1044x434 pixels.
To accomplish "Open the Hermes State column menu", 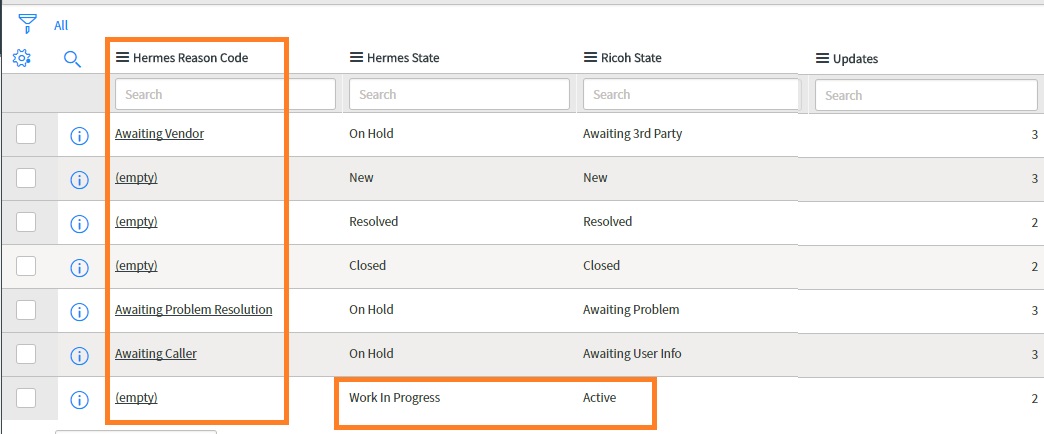I will point(356,58).
